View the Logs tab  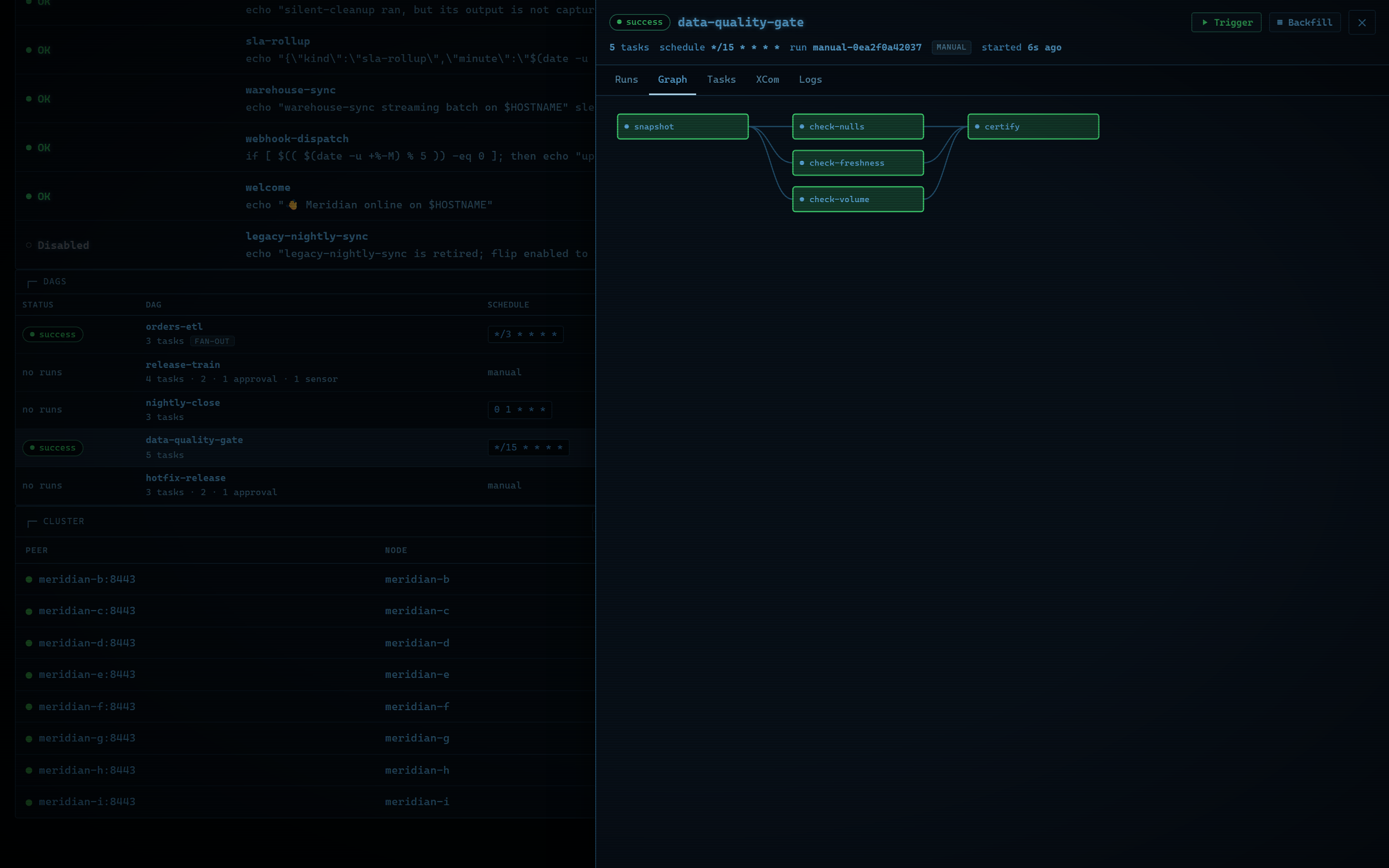(810, 79)
